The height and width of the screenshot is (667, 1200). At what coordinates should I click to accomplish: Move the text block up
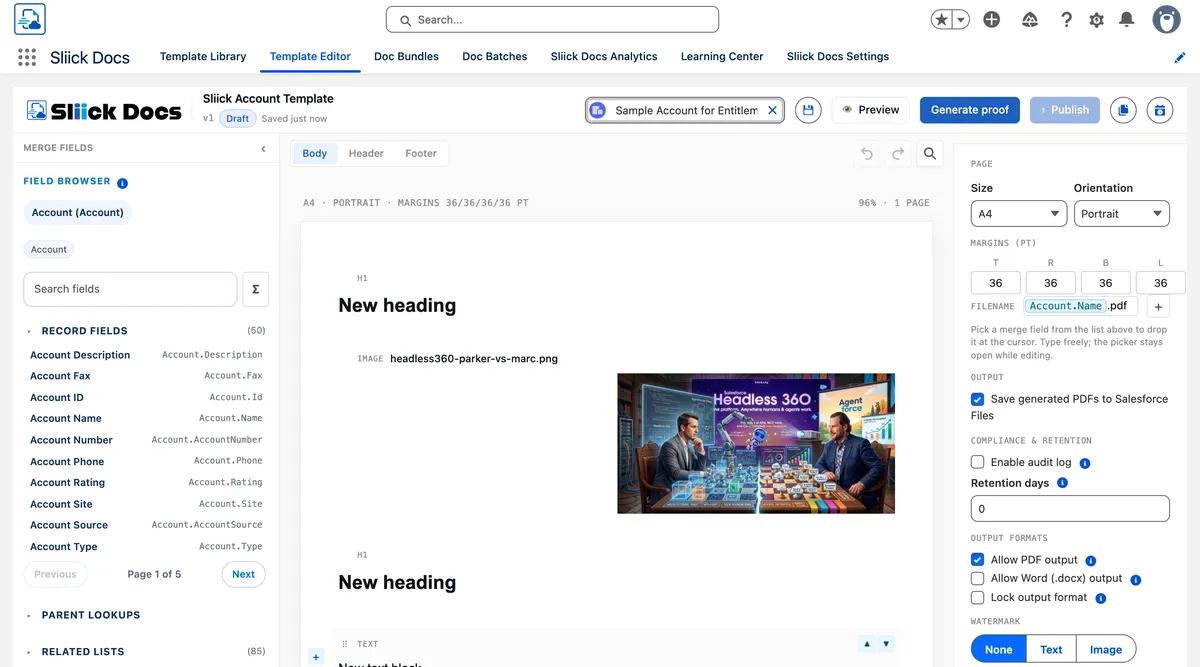pyautogui.click(x=867, y=643)
